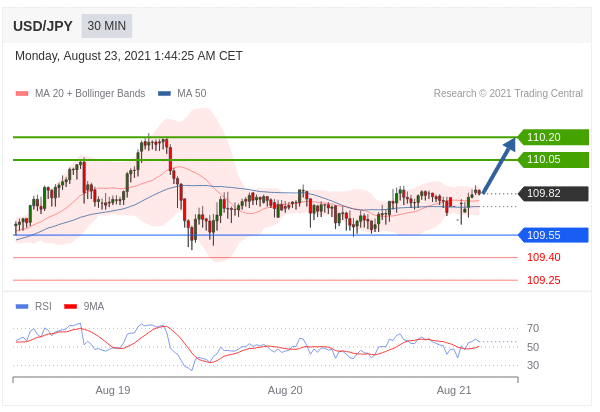Click the 9MA red legend swatch

point(70,307)
